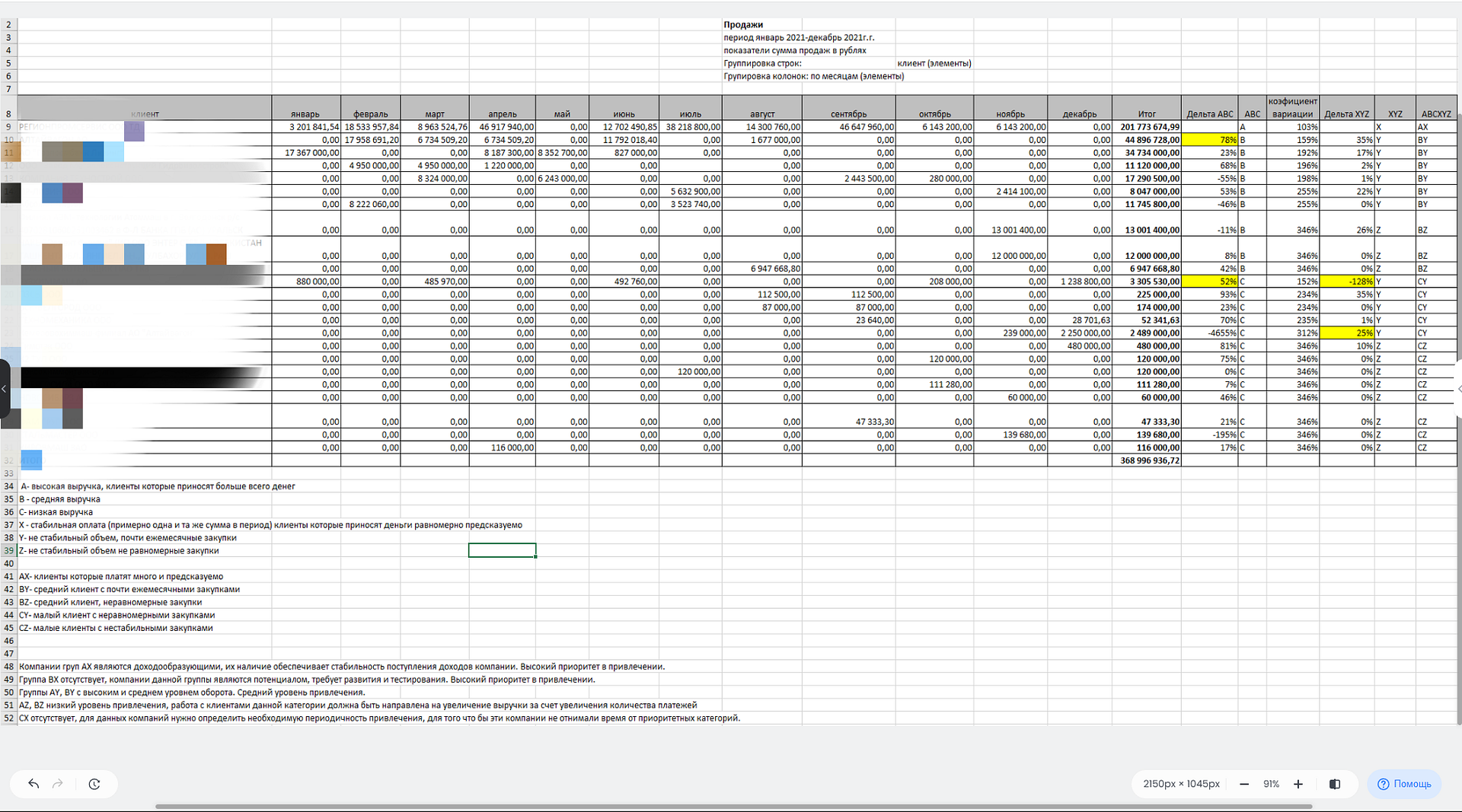
Task: Click the yellow highlighted 78% cell
Action: 1209,140
